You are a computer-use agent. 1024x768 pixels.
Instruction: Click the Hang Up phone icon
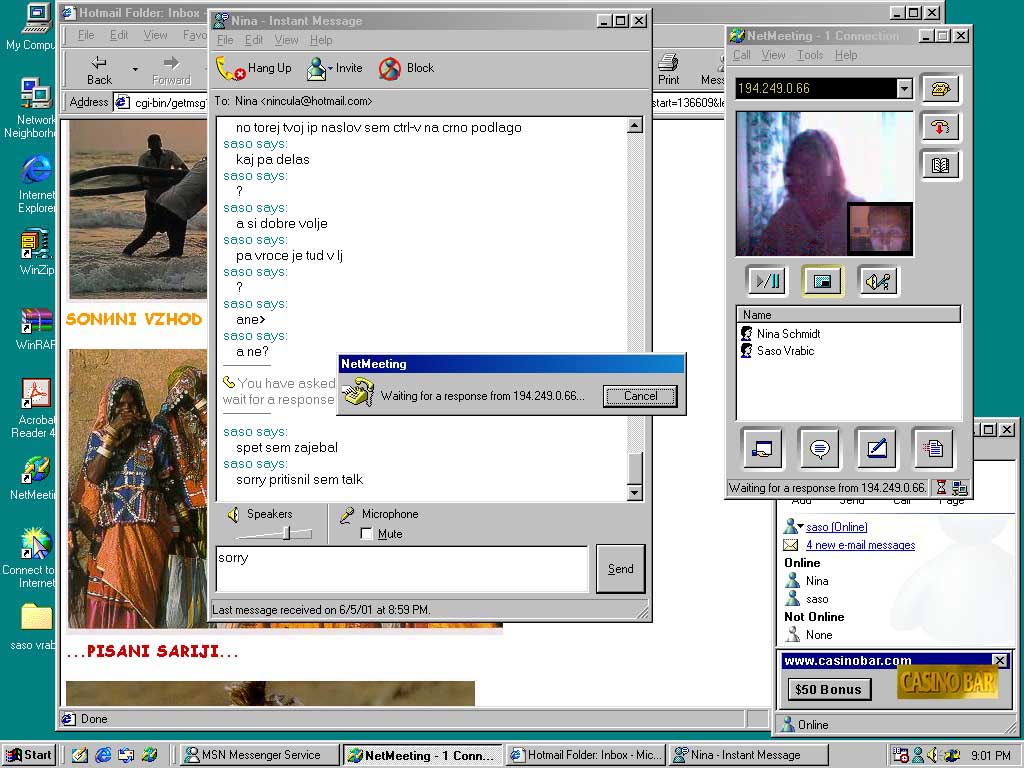[x=231, y=69]
